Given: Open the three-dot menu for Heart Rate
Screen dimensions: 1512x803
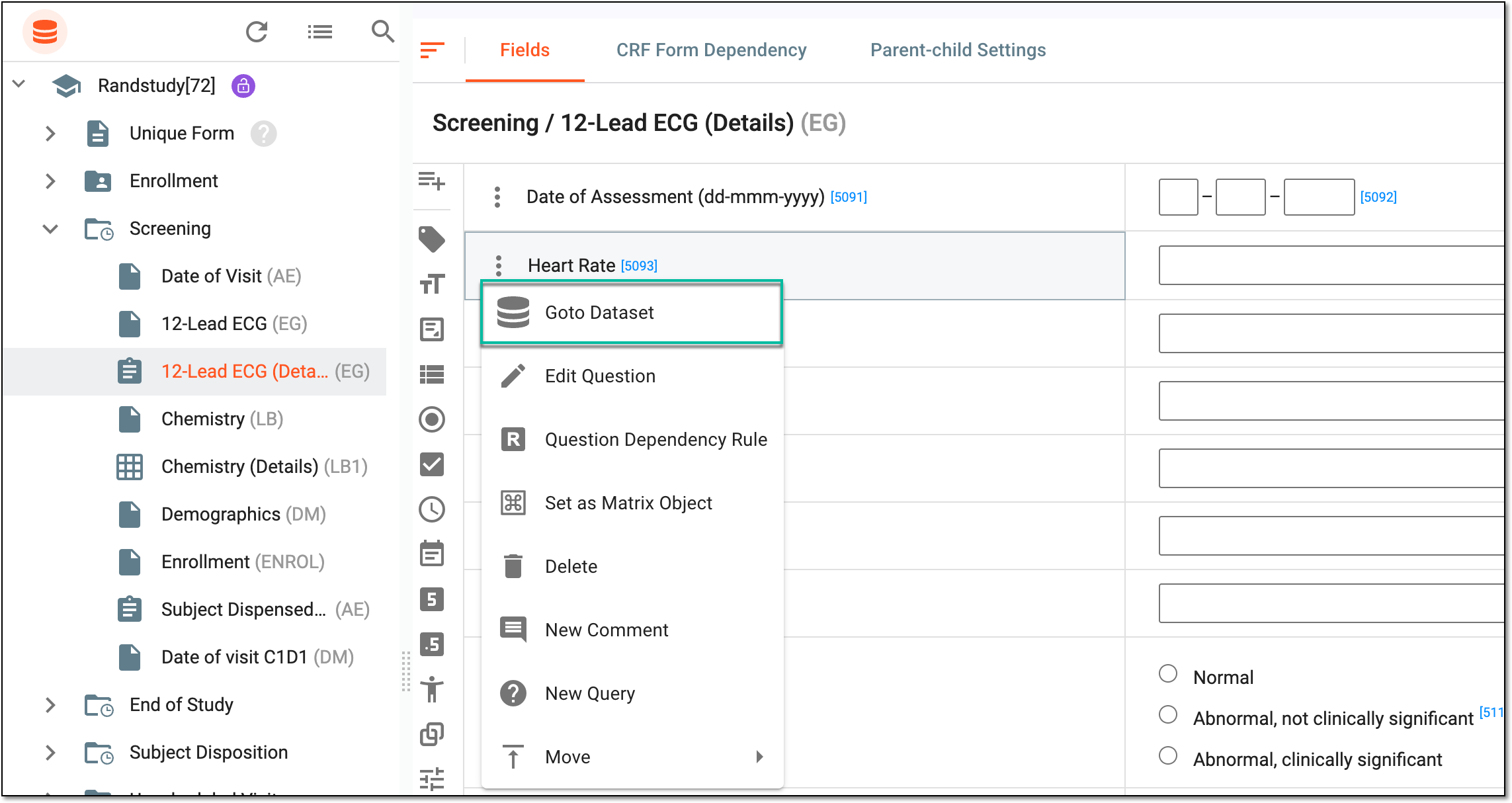Looking at the screenshot, I should click(x=499, y=265).
